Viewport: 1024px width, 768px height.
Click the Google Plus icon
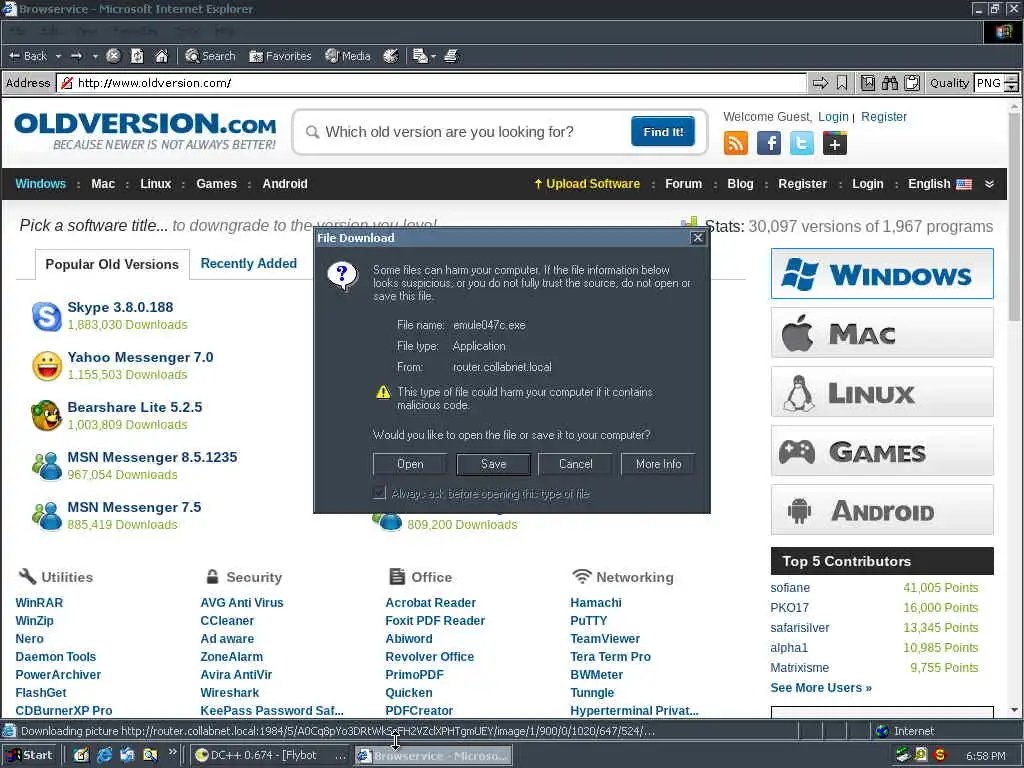(835, 143)
